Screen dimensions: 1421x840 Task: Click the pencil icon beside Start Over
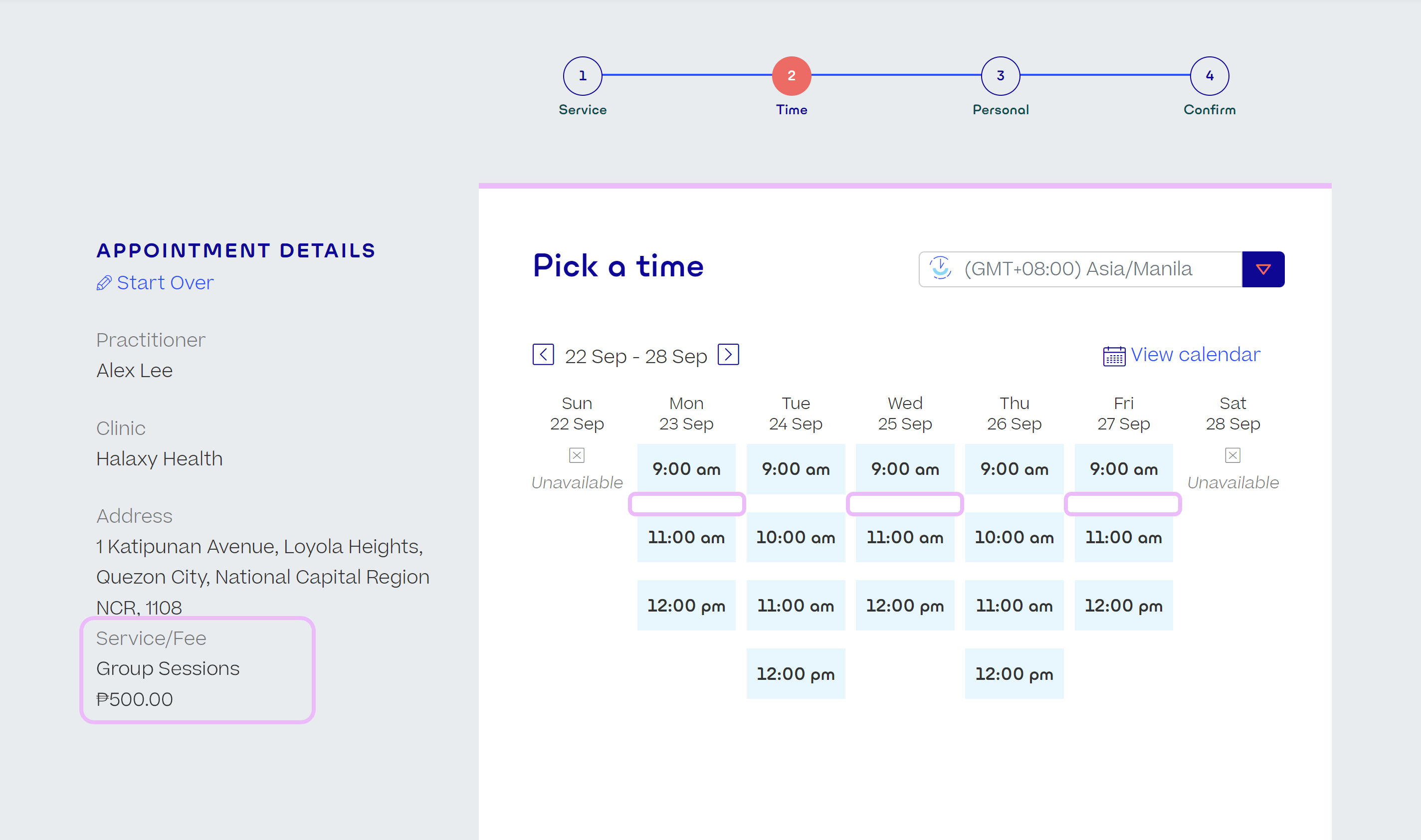(x=104, y=282)
